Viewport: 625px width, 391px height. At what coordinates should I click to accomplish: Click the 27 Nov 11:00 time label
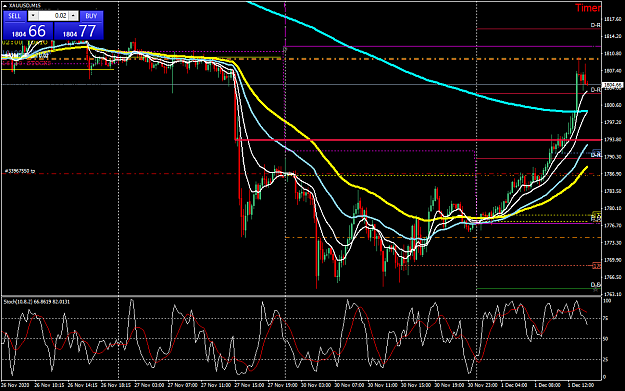216,385
